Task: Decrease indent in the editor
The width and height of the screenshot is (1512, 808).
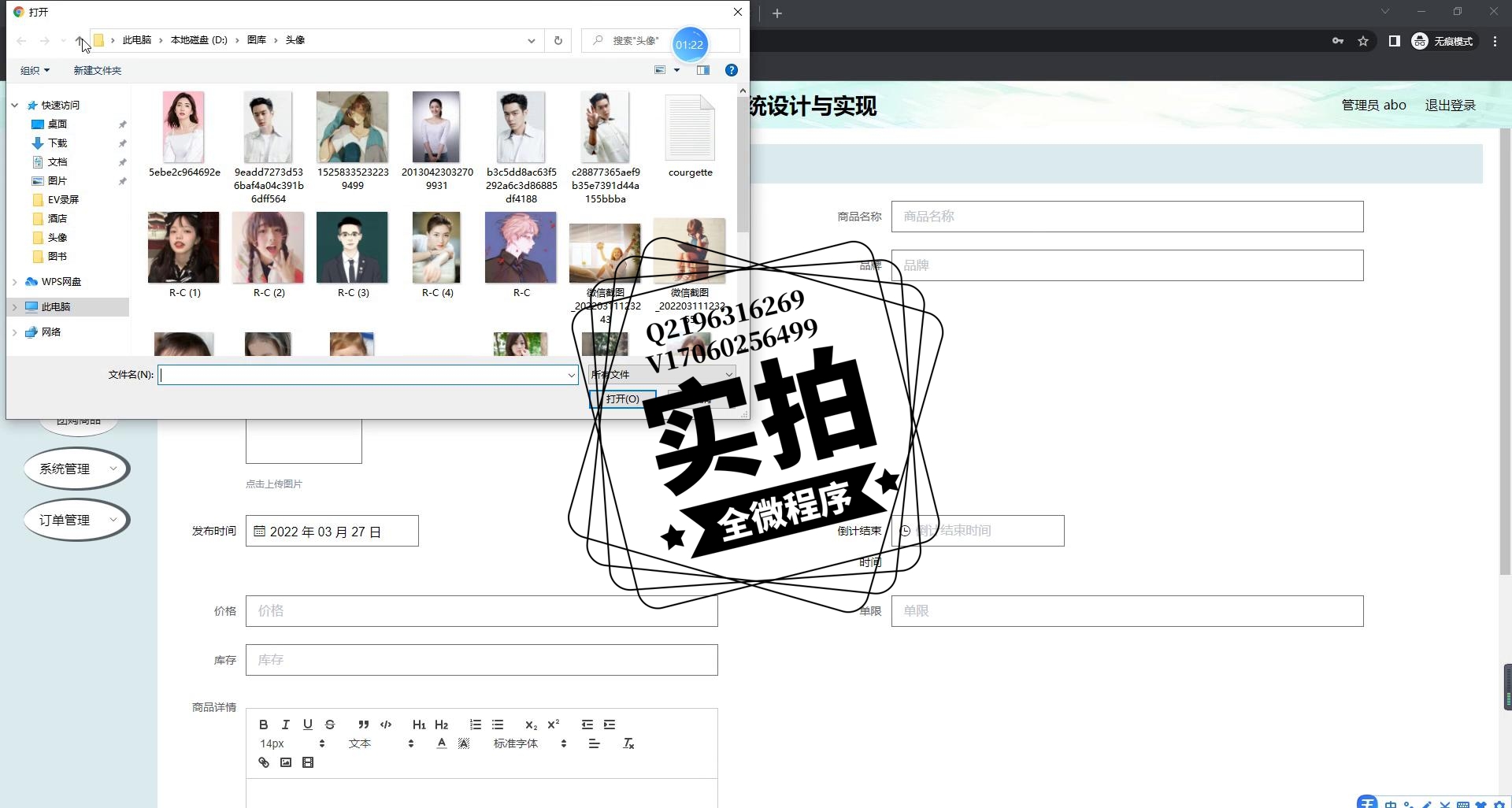Action: [x=587, y=725]
